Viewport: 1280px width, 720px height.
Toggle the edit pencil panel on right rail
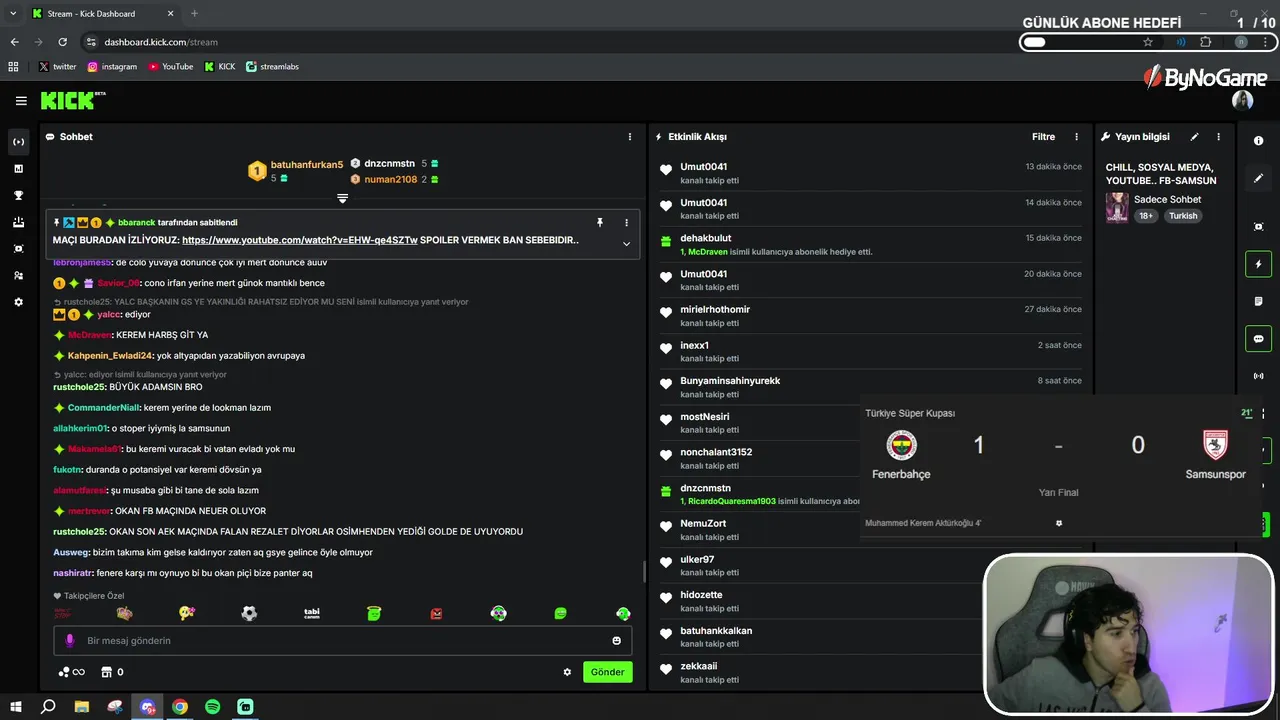click(x=1258, y=178)
